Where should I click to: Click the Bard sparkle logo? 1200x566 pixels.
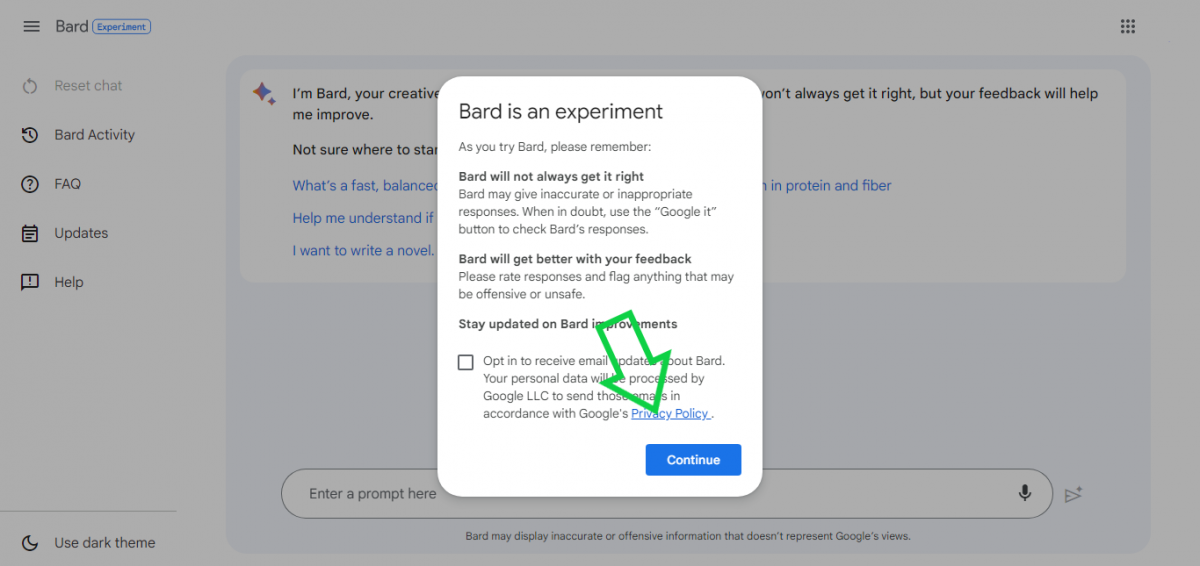(264, 94)
